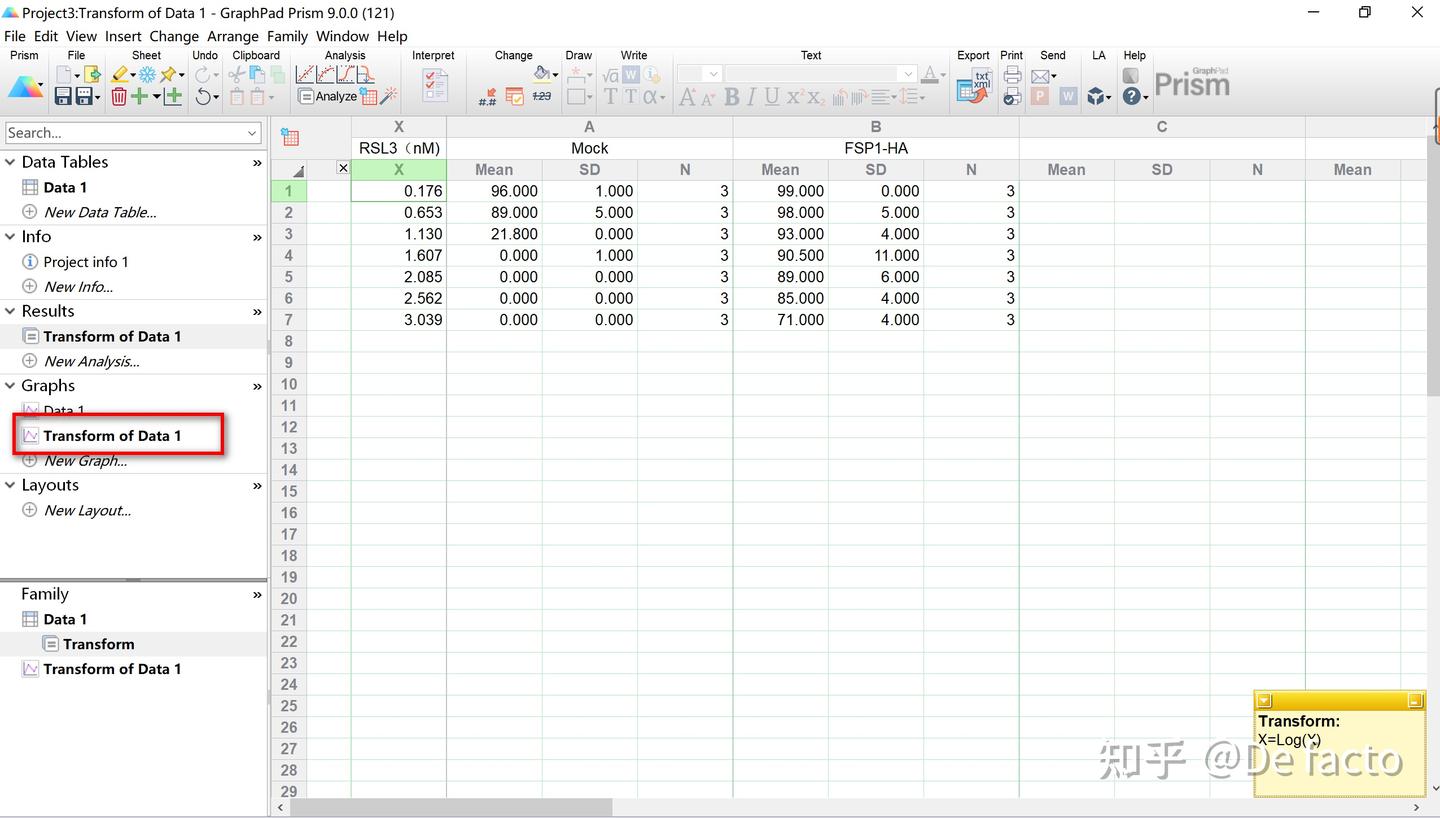Click the magic wand icon beside Analyze
Viewport: 1440px width, 818px height.
[x=388, y=96]
